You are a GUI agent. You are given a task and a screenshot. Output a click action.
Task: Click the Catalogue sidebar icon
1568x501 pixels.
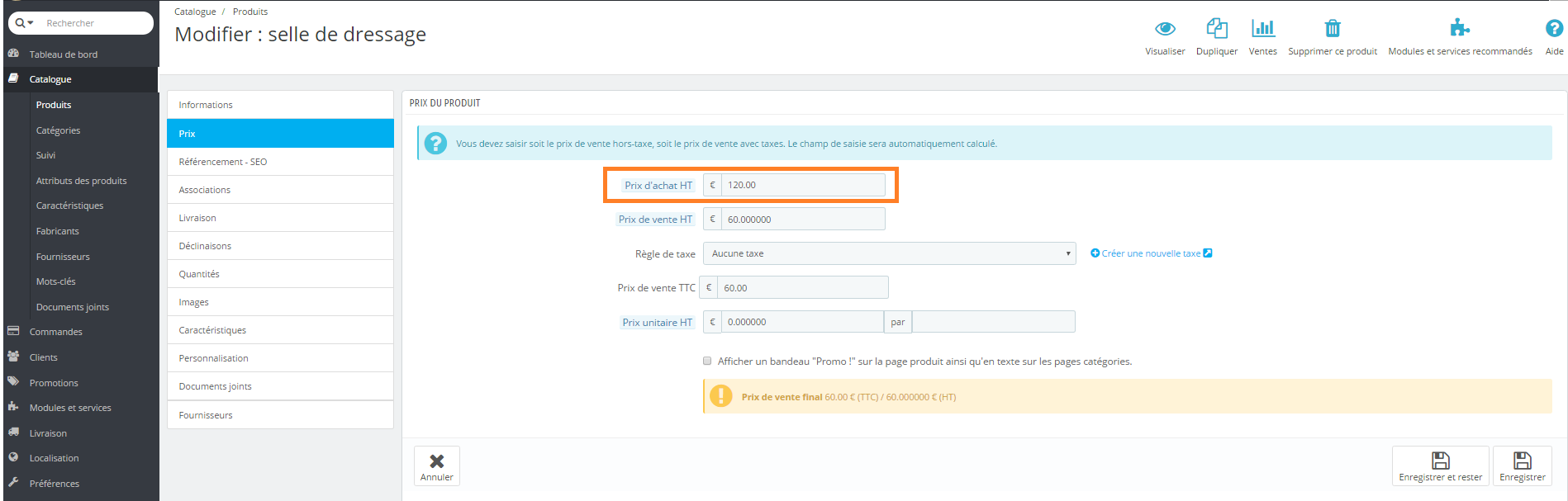coord(13,78)
